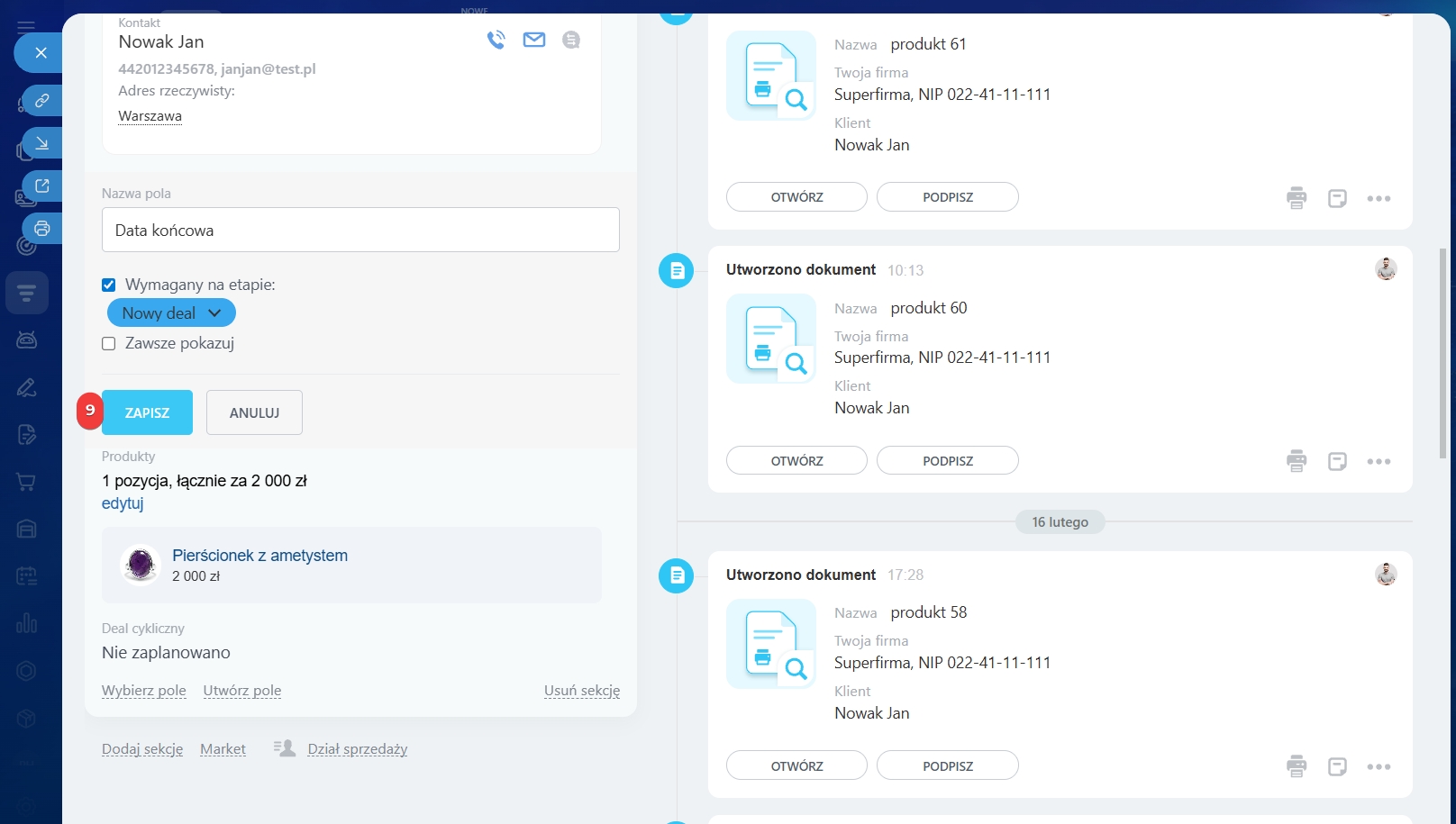Close the deal panel with X button

(41, 53)
